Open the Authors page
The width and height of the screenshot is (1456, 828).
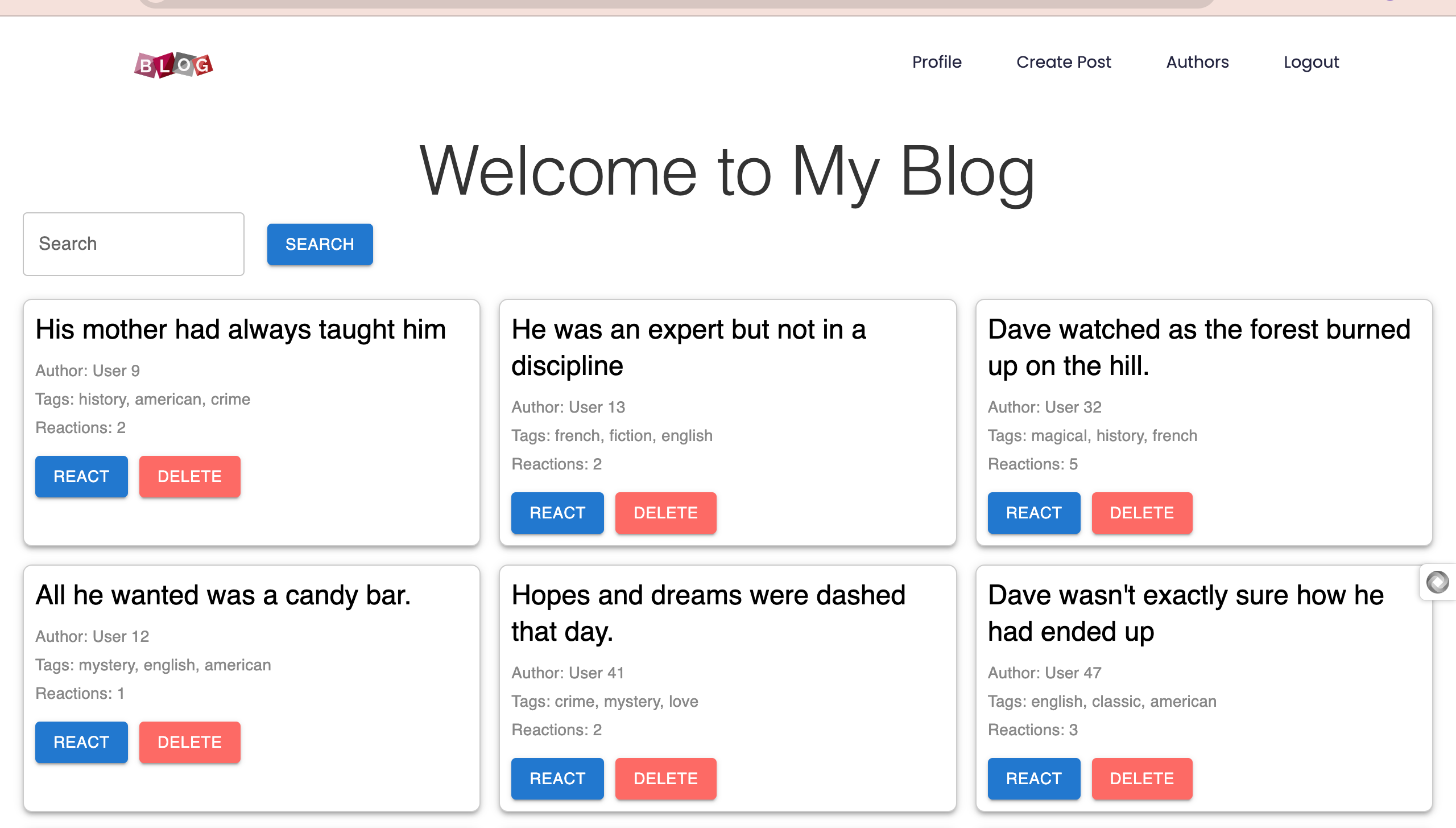[1197, 62]
